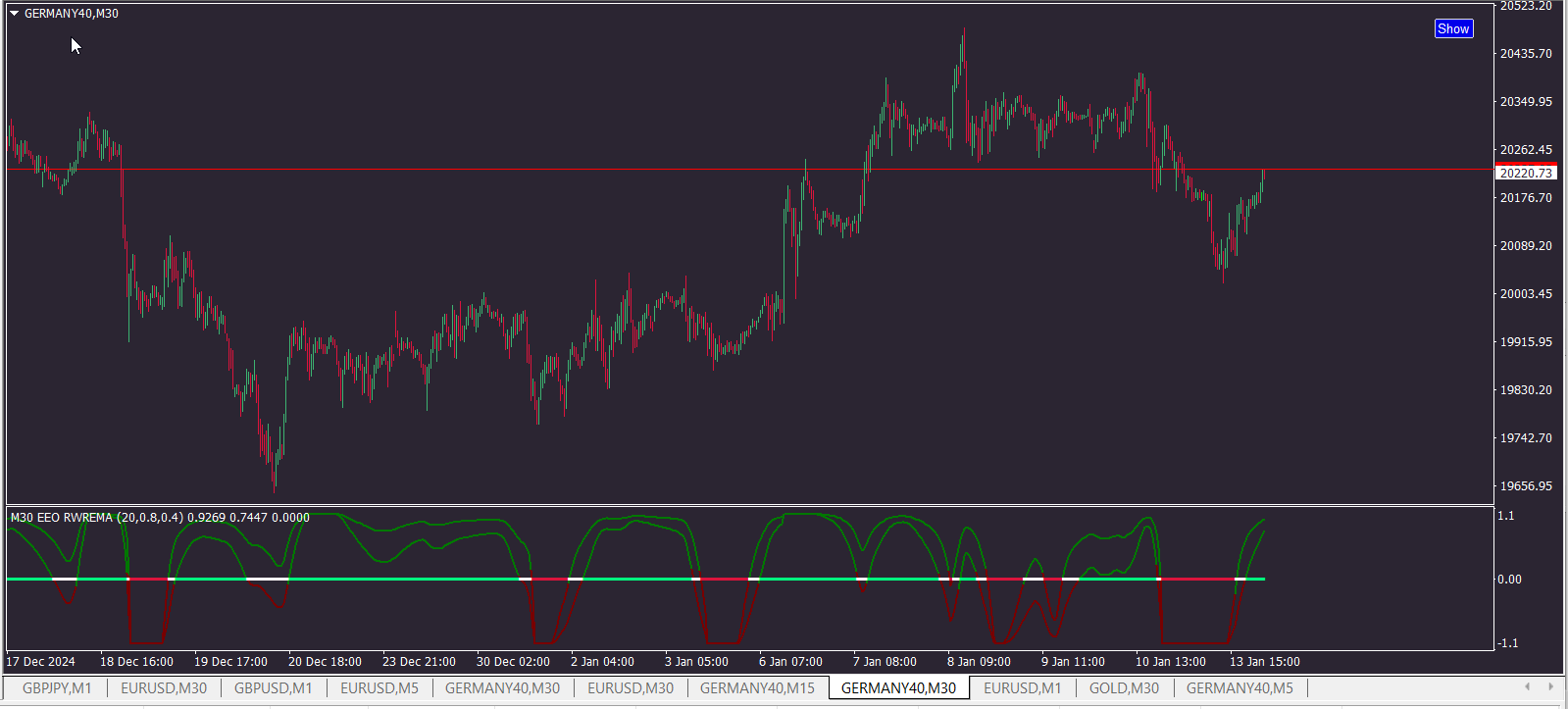This screenshot has height=709, width=1568.
Task: Switch to the GBPJPY,M1 chart tab
Action: tap(57, 688)
